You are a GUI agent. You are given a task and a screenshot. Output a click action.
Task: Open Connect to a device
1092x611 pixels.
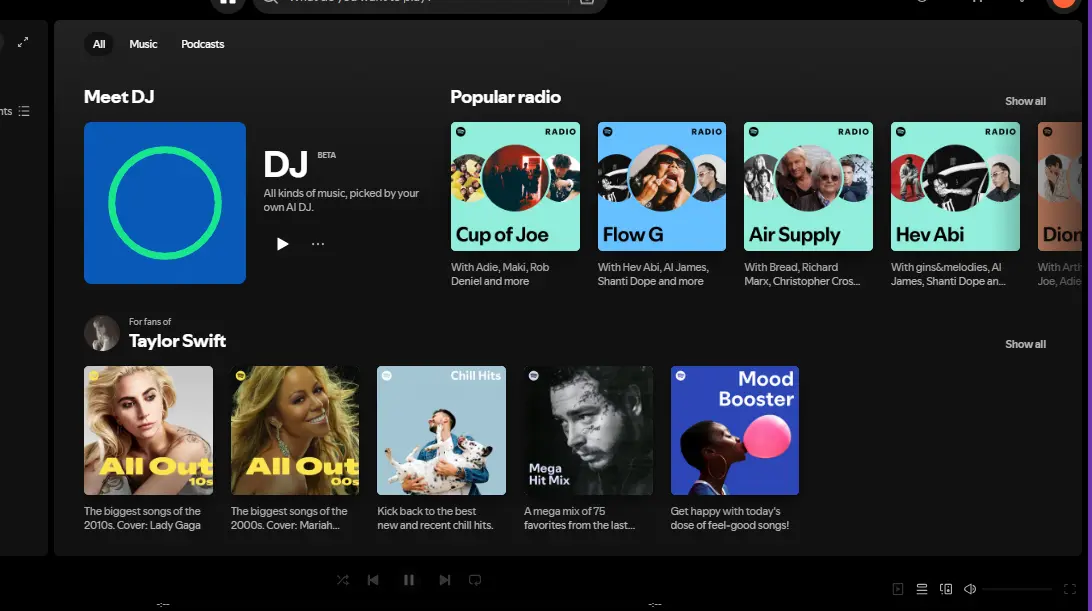pyautogui.click(x=946, y=589)
